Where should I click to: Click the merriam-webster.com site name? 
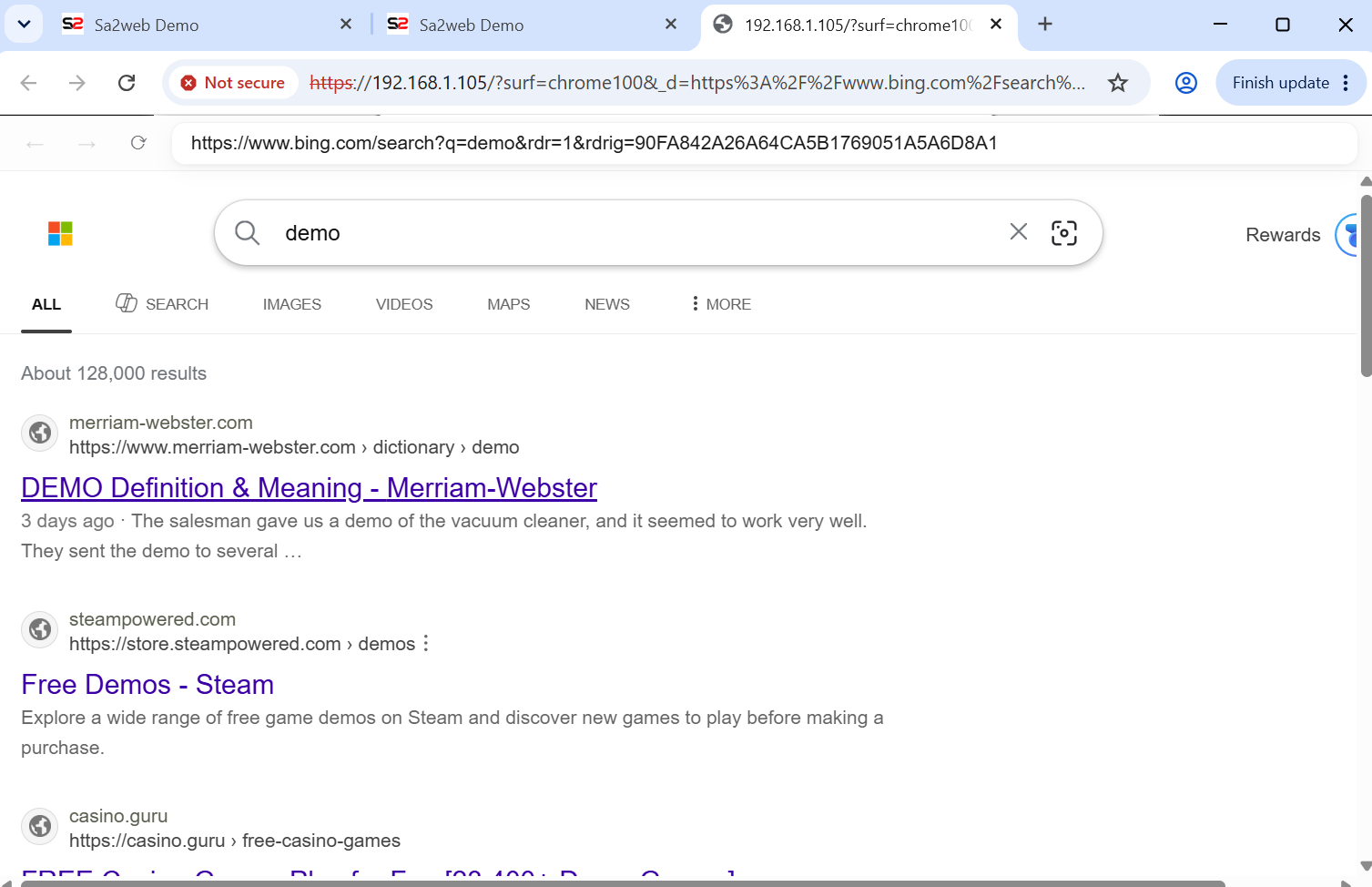[x=161, y=423]
